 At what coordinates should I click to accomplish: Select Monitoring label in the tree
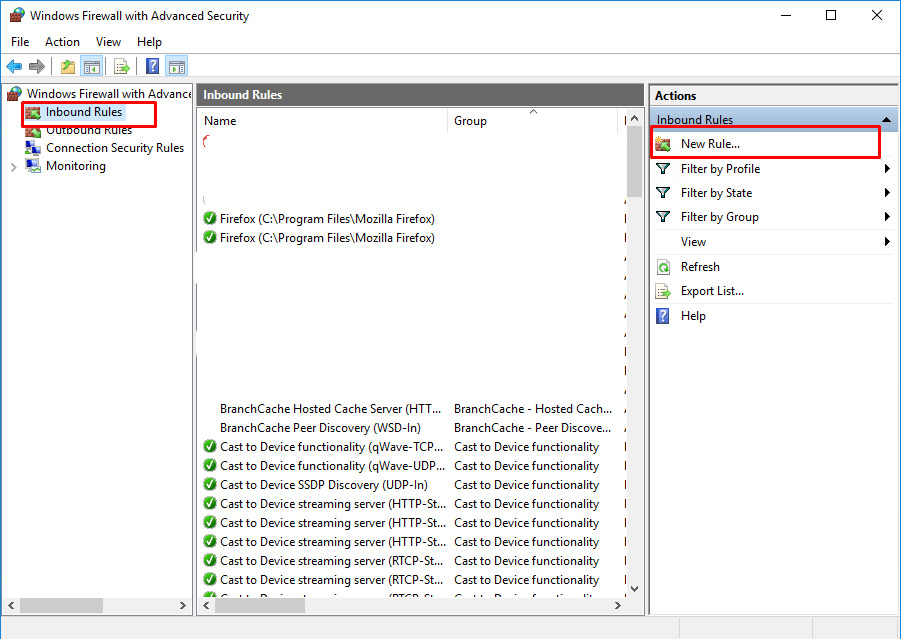pos(76,166)
